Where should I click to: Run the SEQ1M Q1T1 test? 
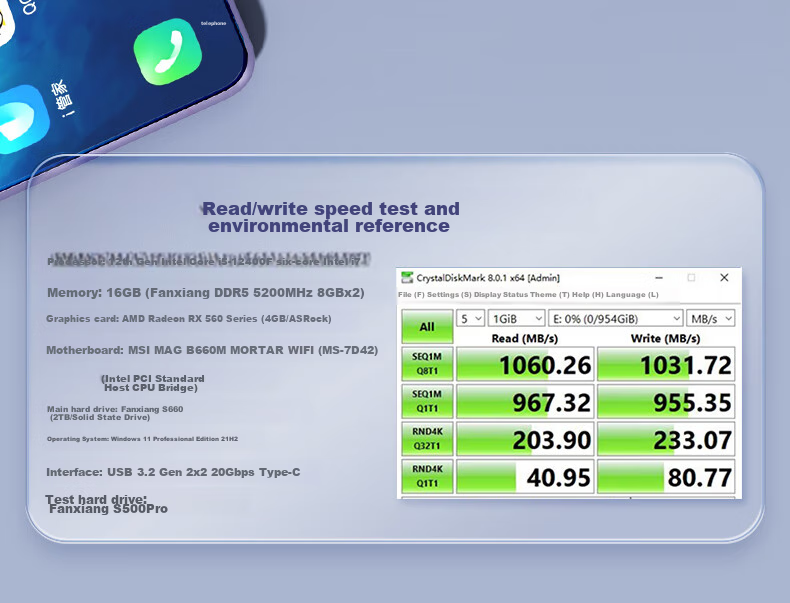coord(427,401)
